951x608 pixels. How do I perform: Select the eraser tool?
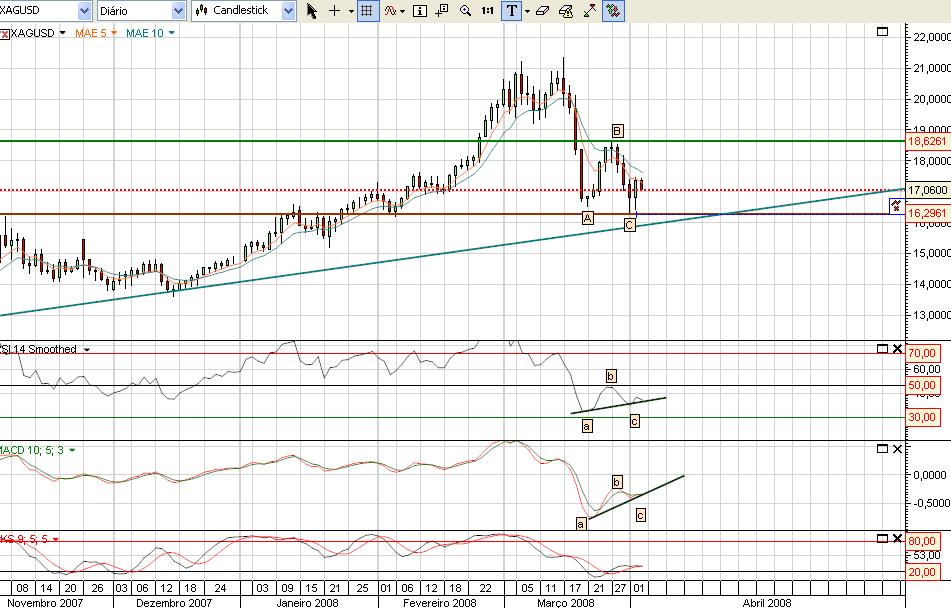point(542,11)
